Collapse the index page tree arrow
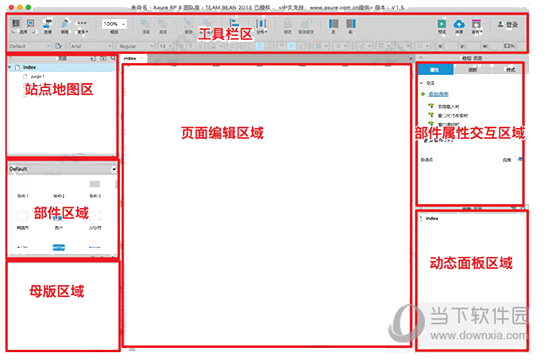 click(x=10, y=67)
